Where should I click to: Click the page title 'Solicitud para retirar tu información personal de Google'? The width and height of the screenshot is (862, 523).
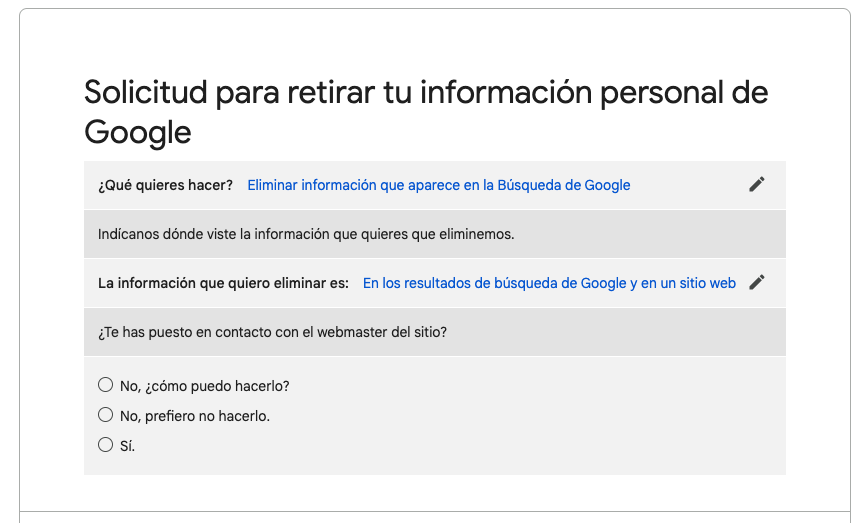426,112
